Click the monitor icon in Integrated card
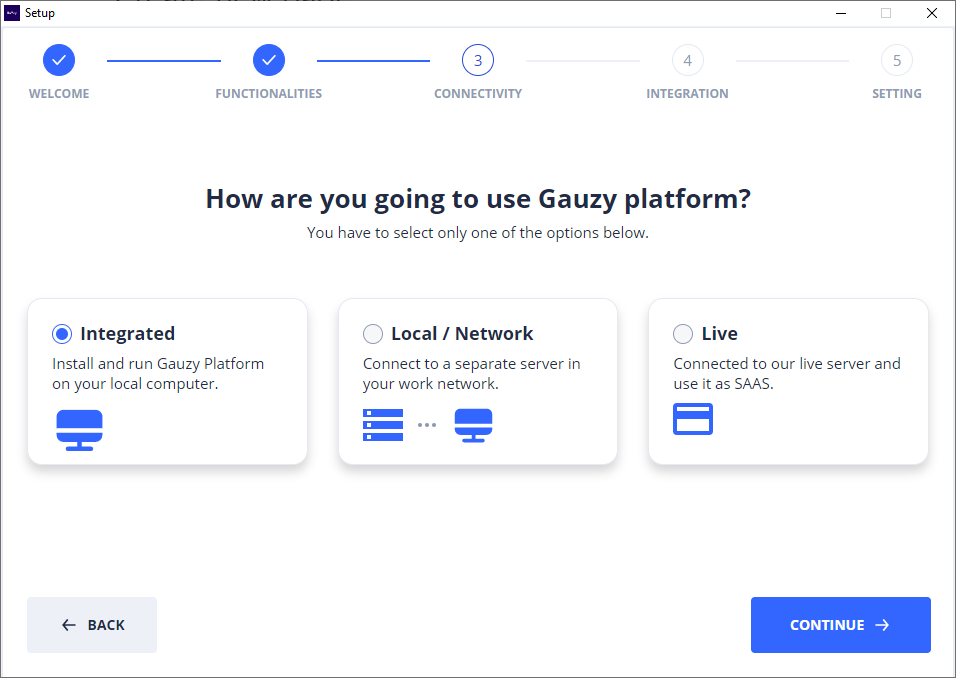 [x=79, y=430]
